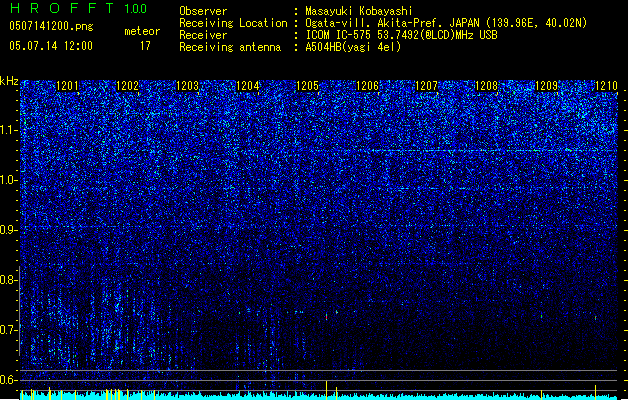Click the 1208 time marker
This screenshot has height=400, width=629.
coord(486,86)
